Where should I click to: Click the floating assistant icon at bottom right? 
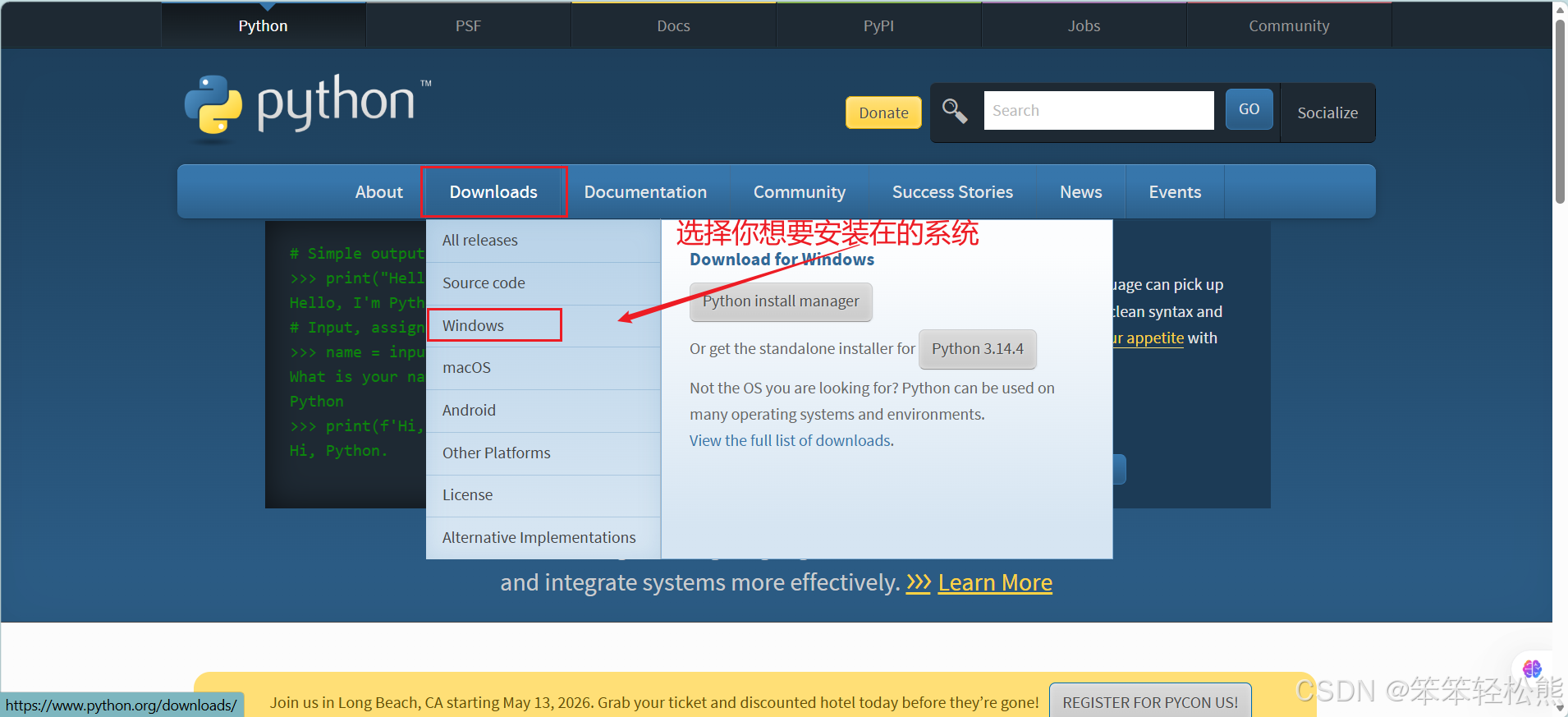(x=1532, y=669)
